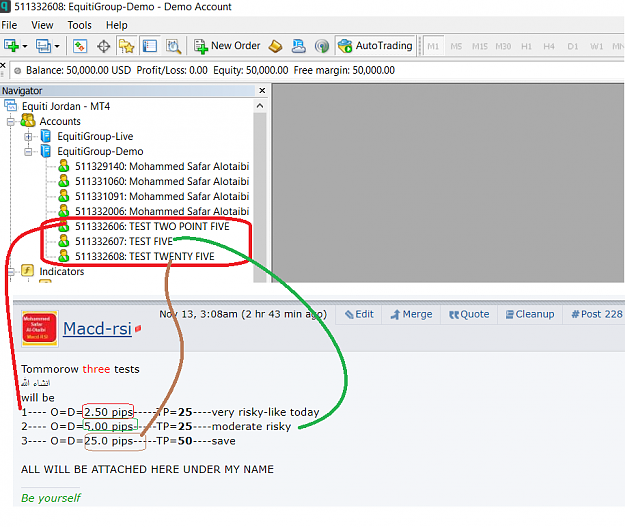Toggle the Navigator star-folder icon
Viewport: 625px width, 527px height.
point(126,46)
